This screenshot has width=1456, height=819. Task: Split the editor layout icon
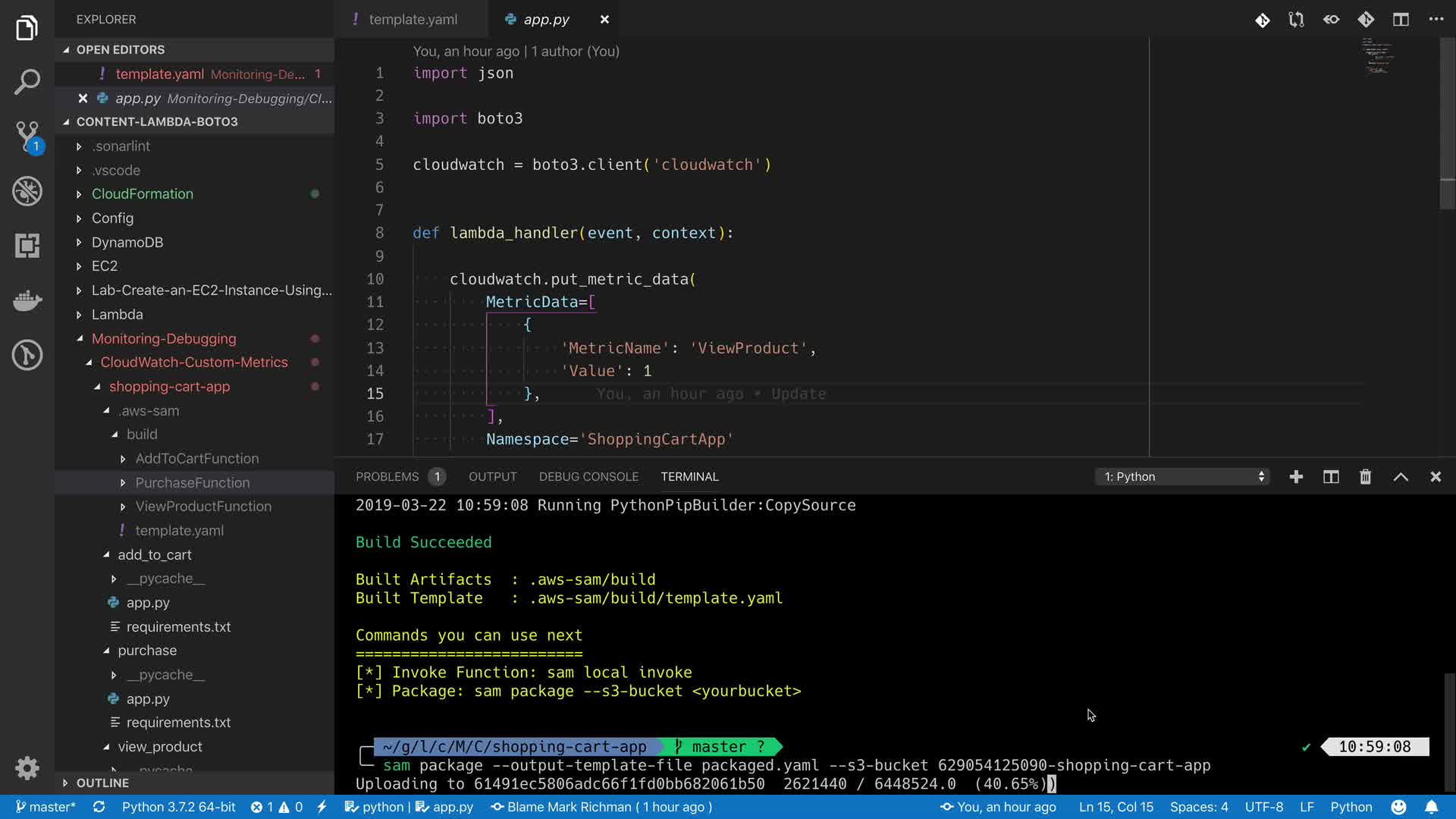[1401, 20]
